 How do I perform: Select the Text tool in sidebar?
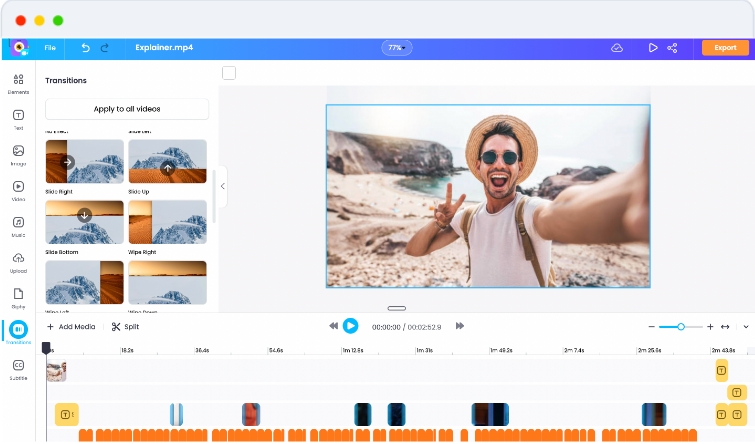(18, 116)
